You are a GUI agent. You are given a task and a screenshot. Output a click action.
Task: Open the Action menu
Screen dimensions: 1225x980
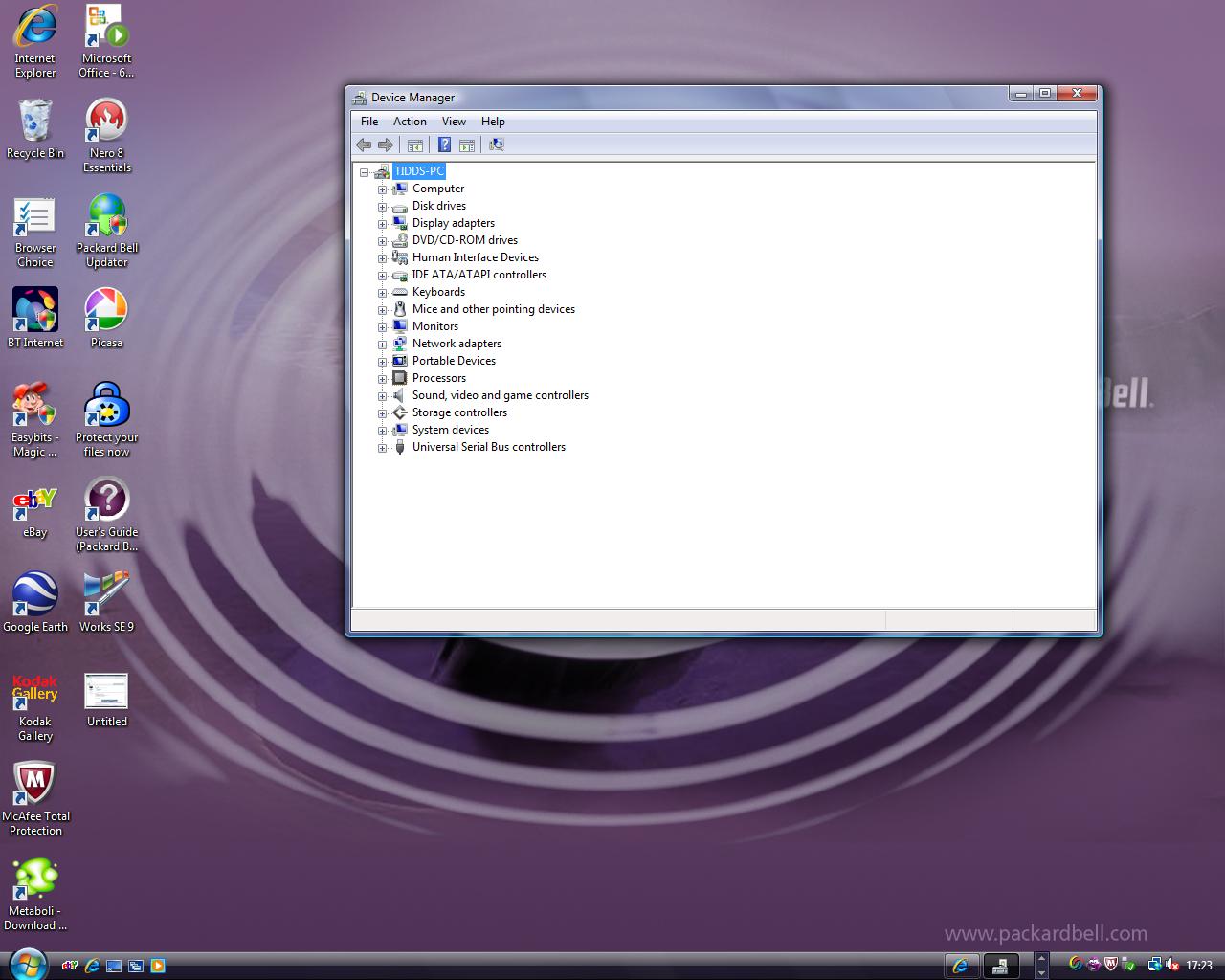pyautogui.click(x=410, y=122)
